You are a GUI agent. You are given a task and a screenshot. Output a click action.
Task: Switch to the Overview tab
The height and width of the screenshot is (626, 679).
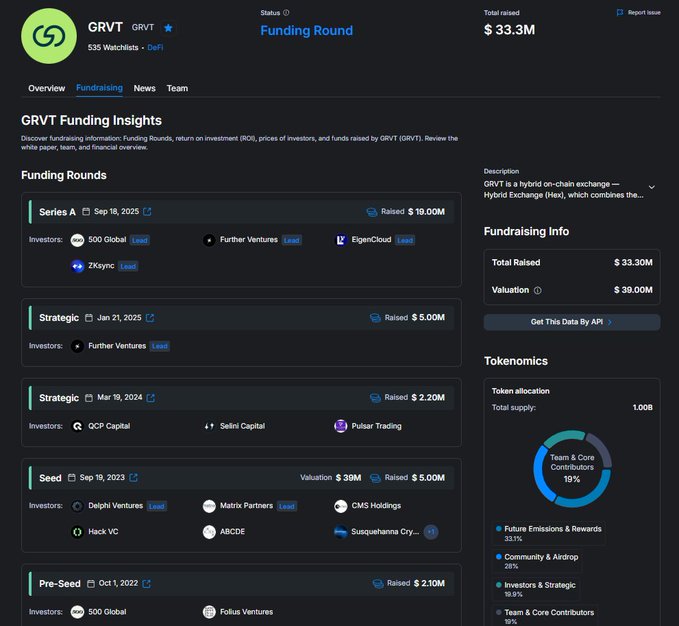tap(46, 88)
